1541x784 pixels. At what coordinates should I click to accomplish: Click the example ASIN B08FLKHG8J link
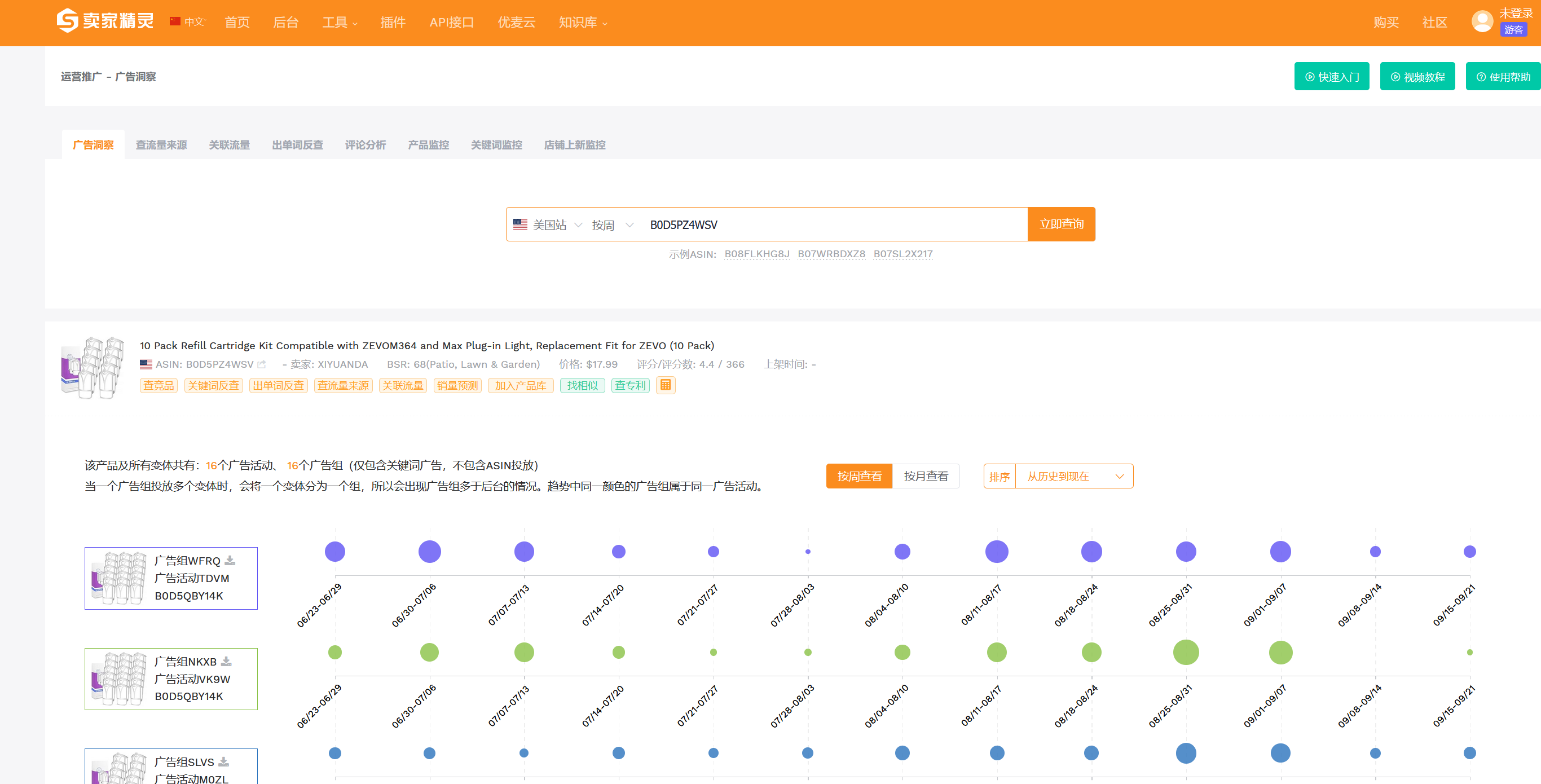(x=756, y=254)
